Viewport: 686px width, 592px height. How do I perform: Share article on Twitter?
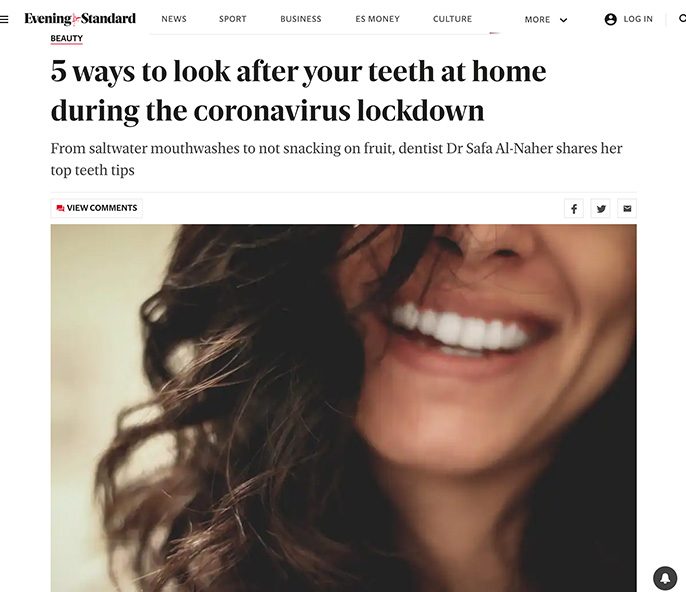(601, 209)
